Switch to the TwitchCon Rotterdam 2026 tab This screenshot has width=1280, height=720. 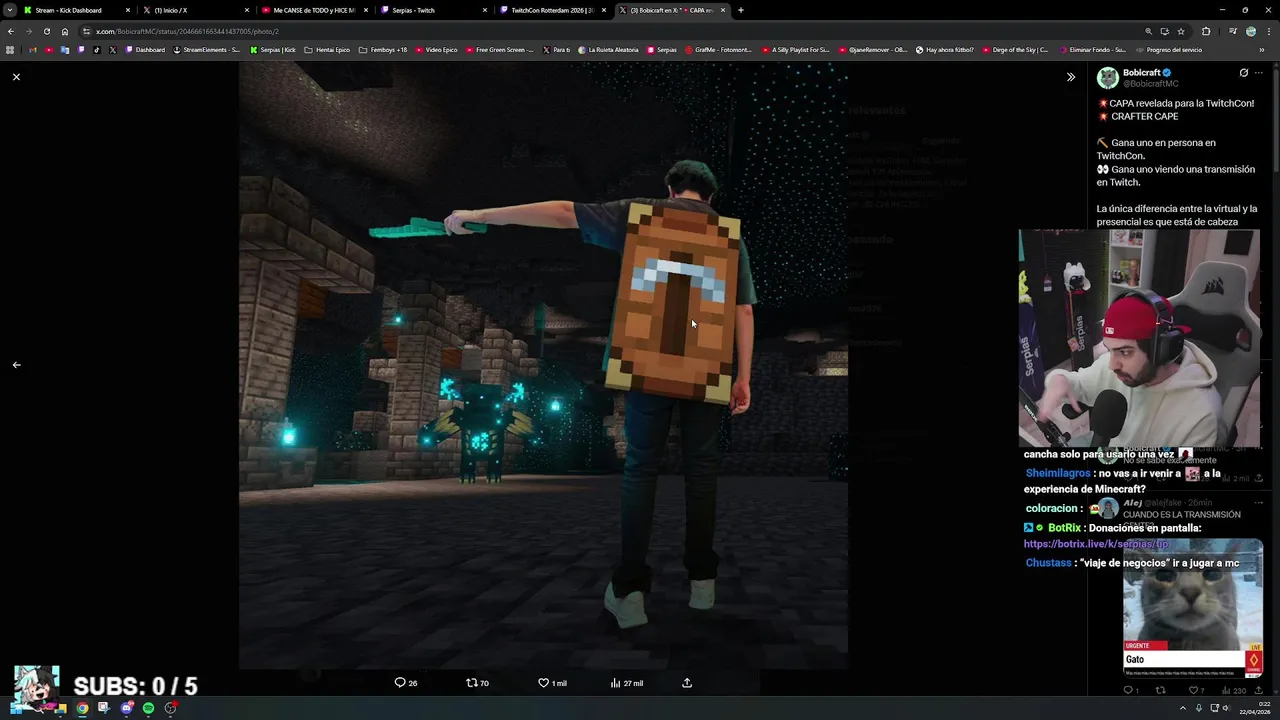(x=551, y=10)
